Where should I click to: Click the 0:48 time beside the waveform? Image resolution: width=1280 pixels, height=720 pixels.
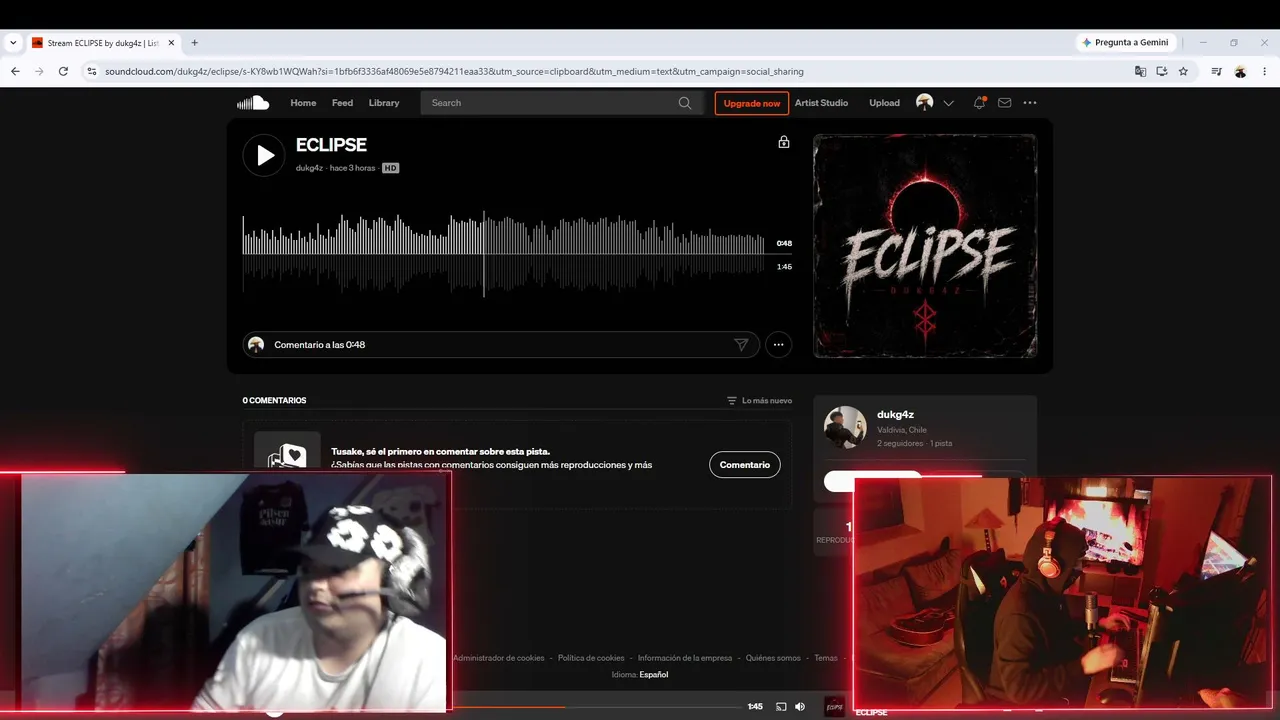coord(784,243)
